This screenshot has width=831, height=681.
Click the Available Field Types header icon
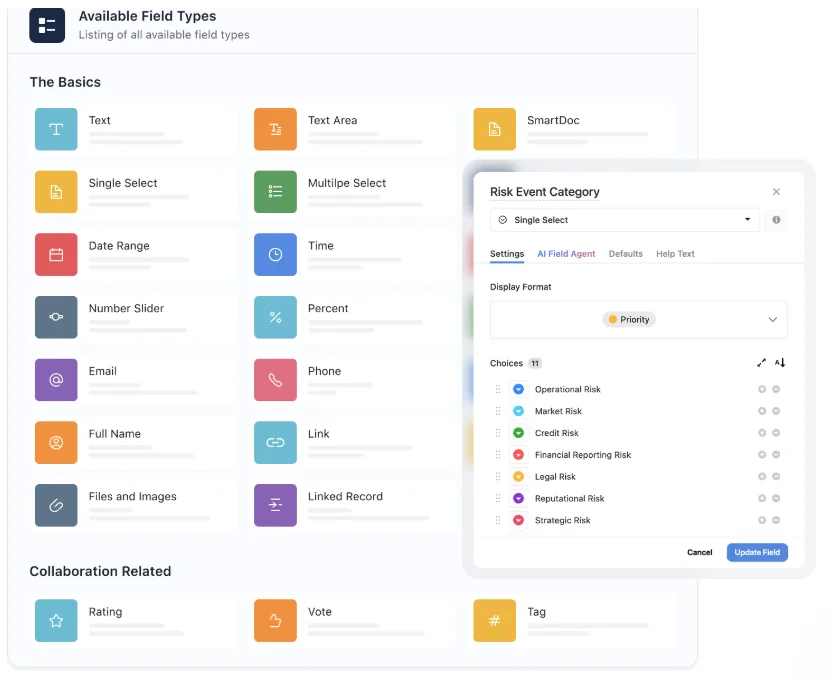47,25
